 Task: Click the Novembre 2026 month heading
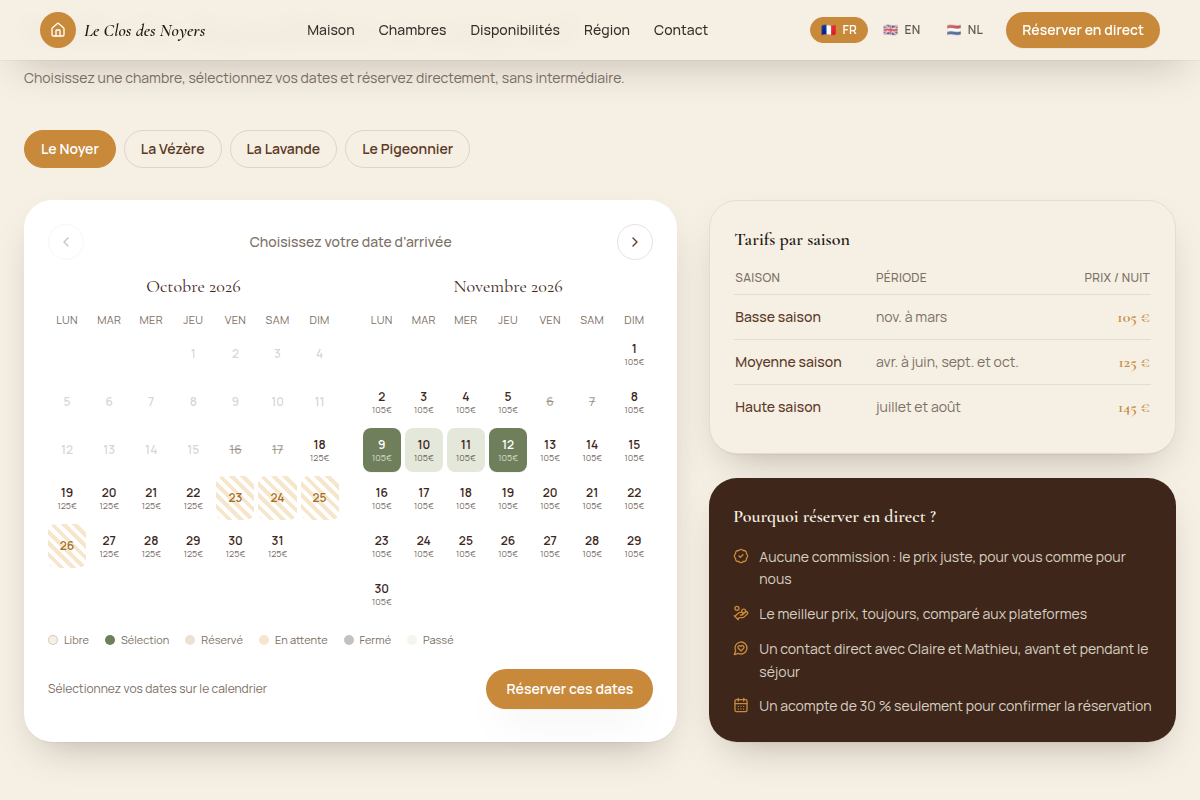coord(508,287)
